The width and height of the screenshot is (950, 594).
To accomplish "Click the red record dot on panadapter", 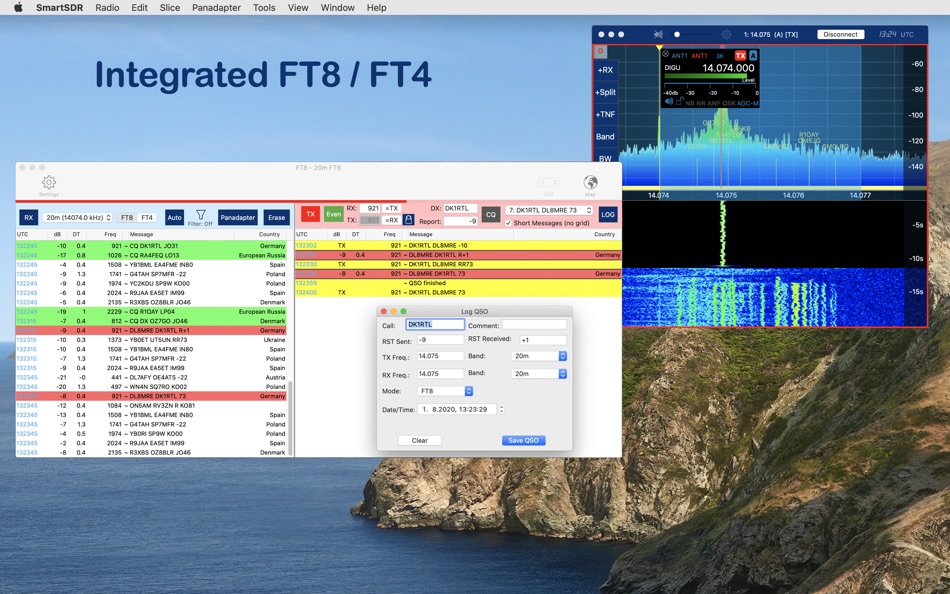I will (x=600, y=51).
